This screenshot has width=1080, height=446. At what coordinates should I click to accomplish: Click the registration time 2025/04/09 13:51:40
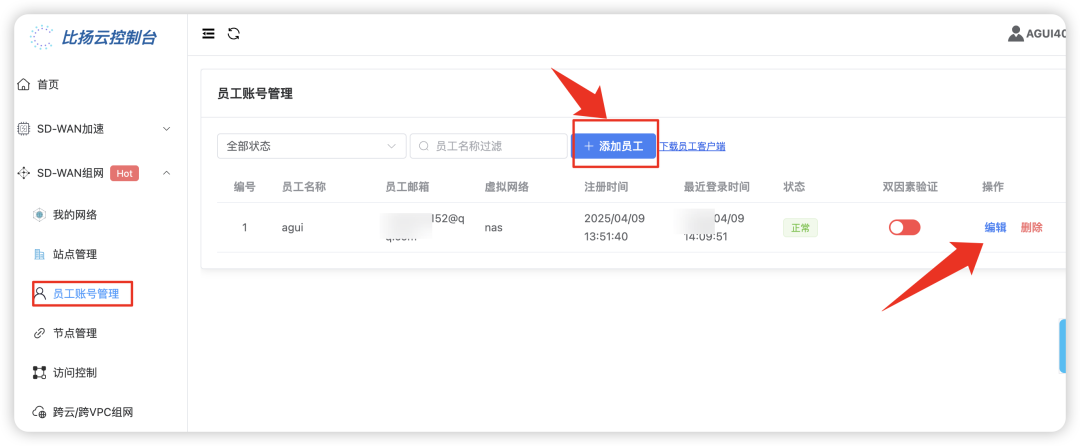pos(614,227)
